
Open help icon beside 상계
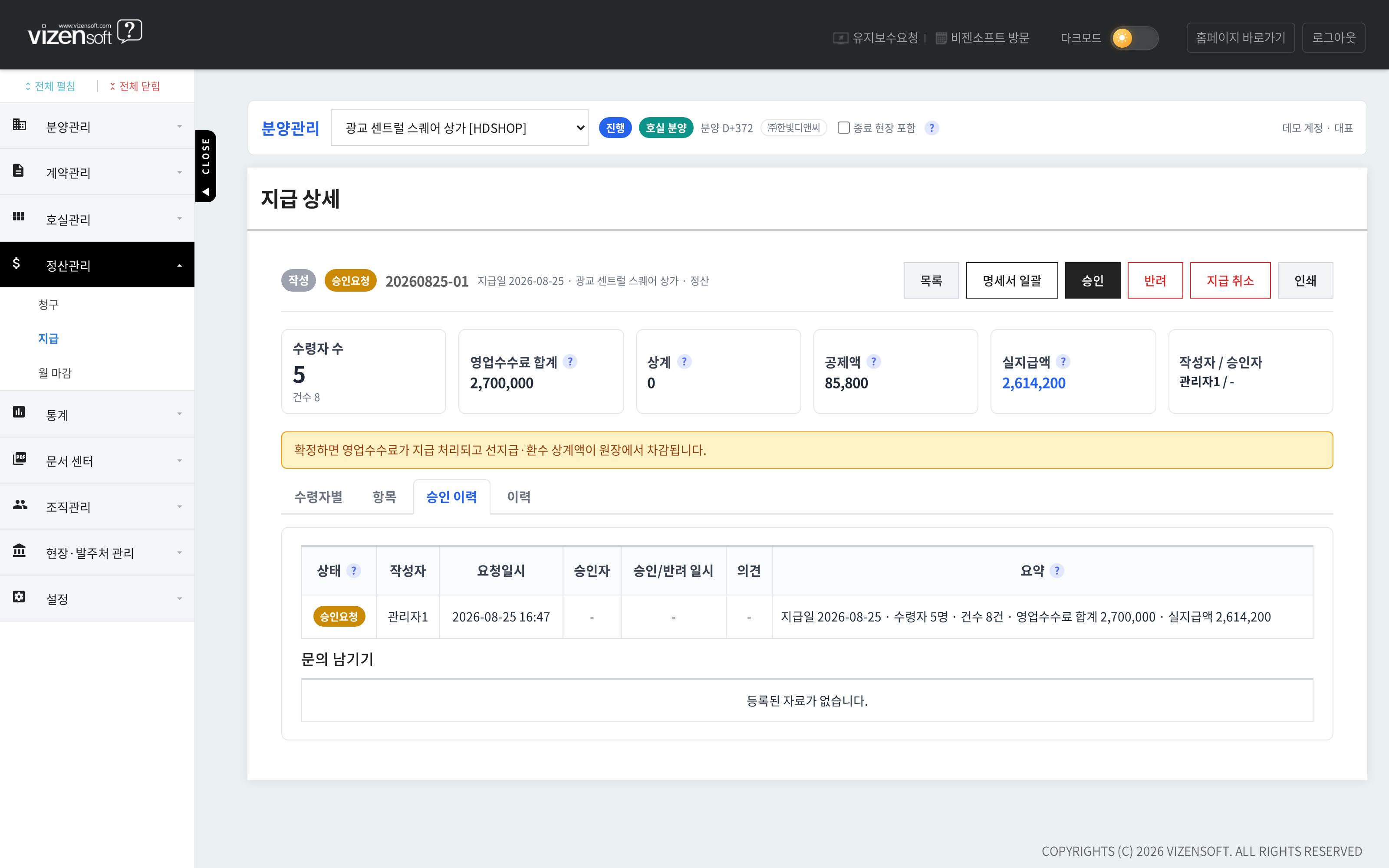[x=684, y=362]
